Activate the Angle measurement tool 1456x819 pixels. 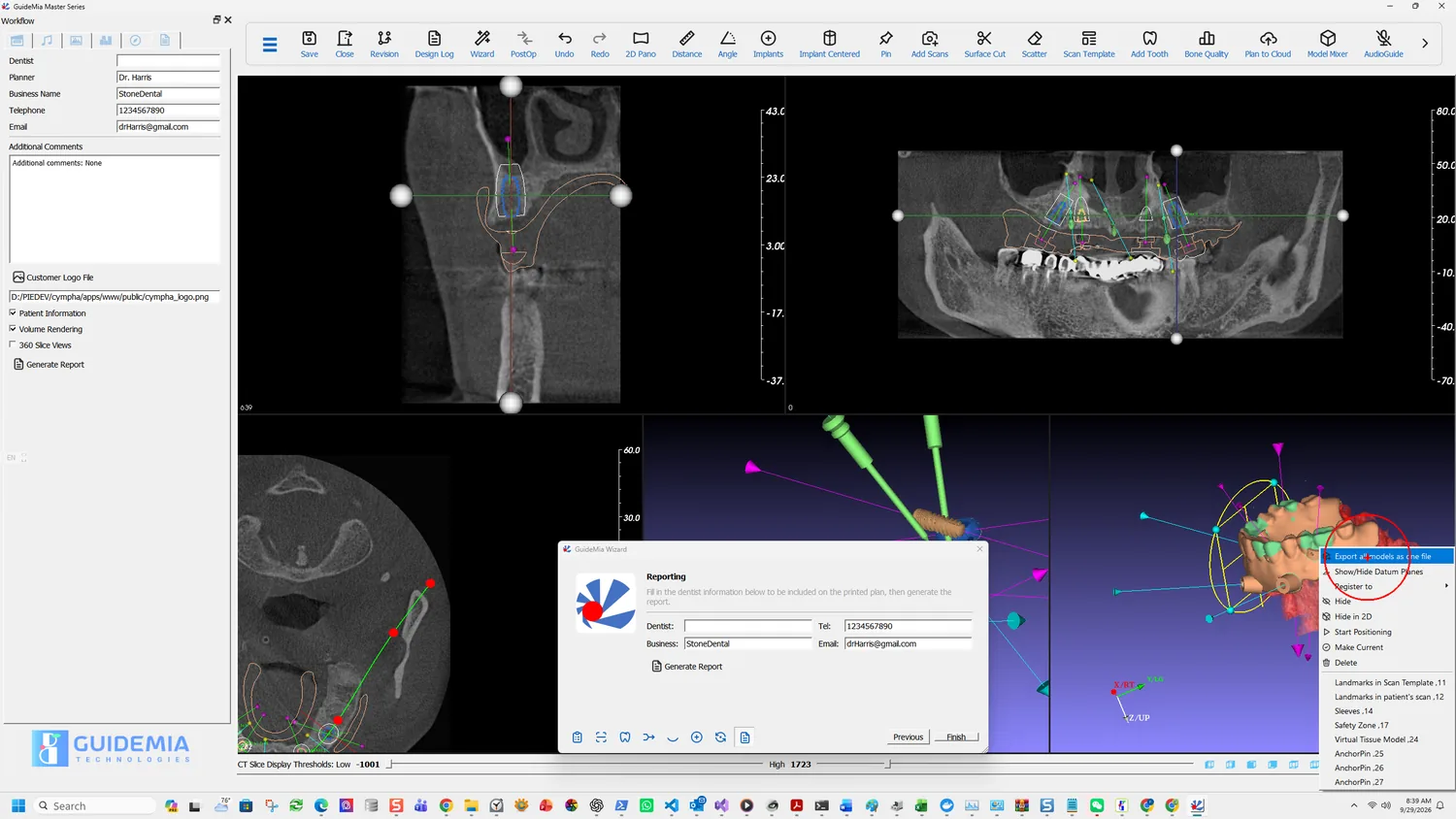[728, 44]
